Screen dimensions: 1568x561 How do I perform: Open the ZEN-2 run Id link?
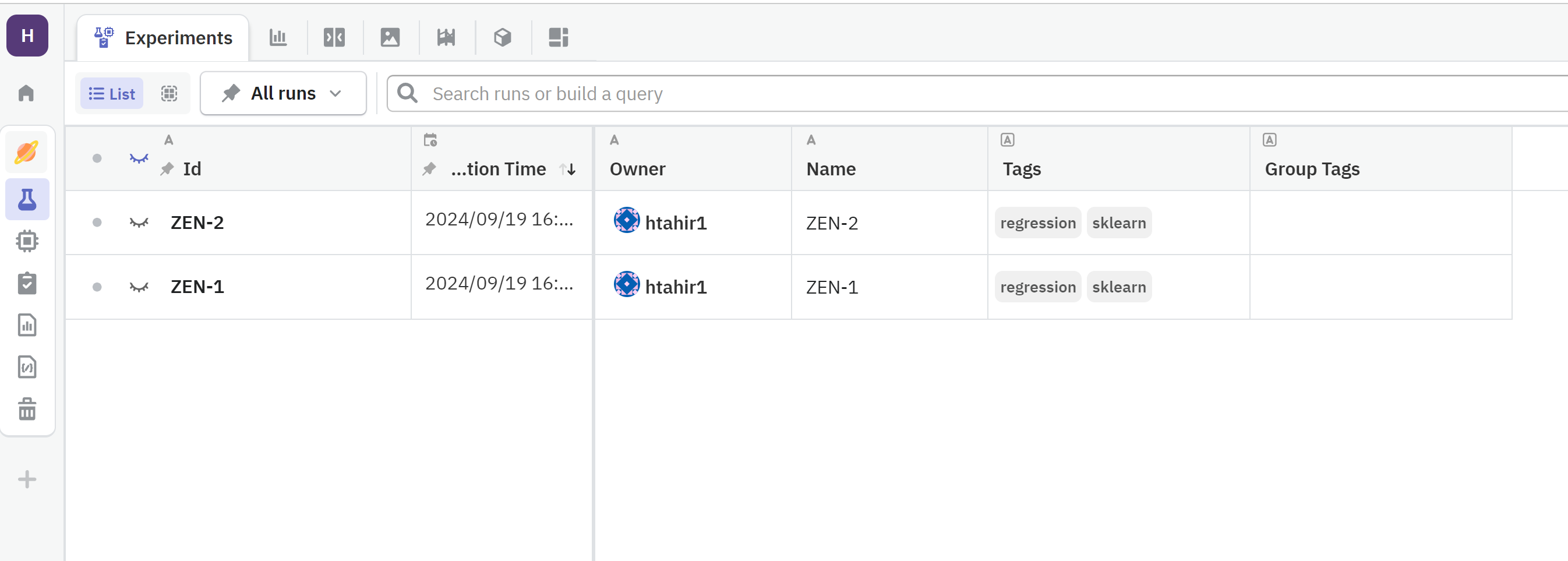tap(197, 223)
